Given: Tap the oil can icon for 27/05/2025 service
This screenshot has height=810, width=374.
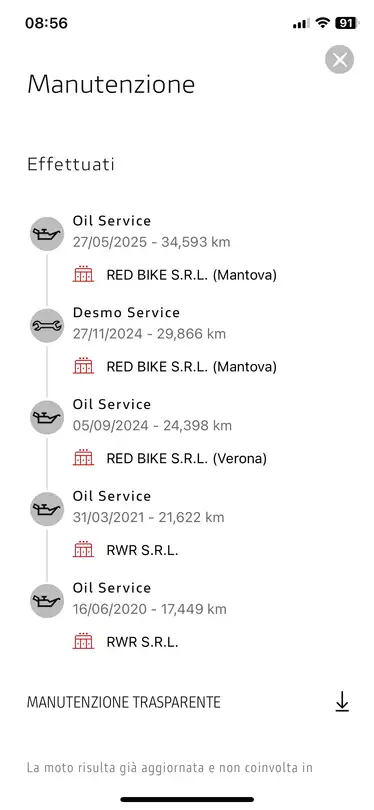Looking at the screenshot, I should click(x=46, y=233).
